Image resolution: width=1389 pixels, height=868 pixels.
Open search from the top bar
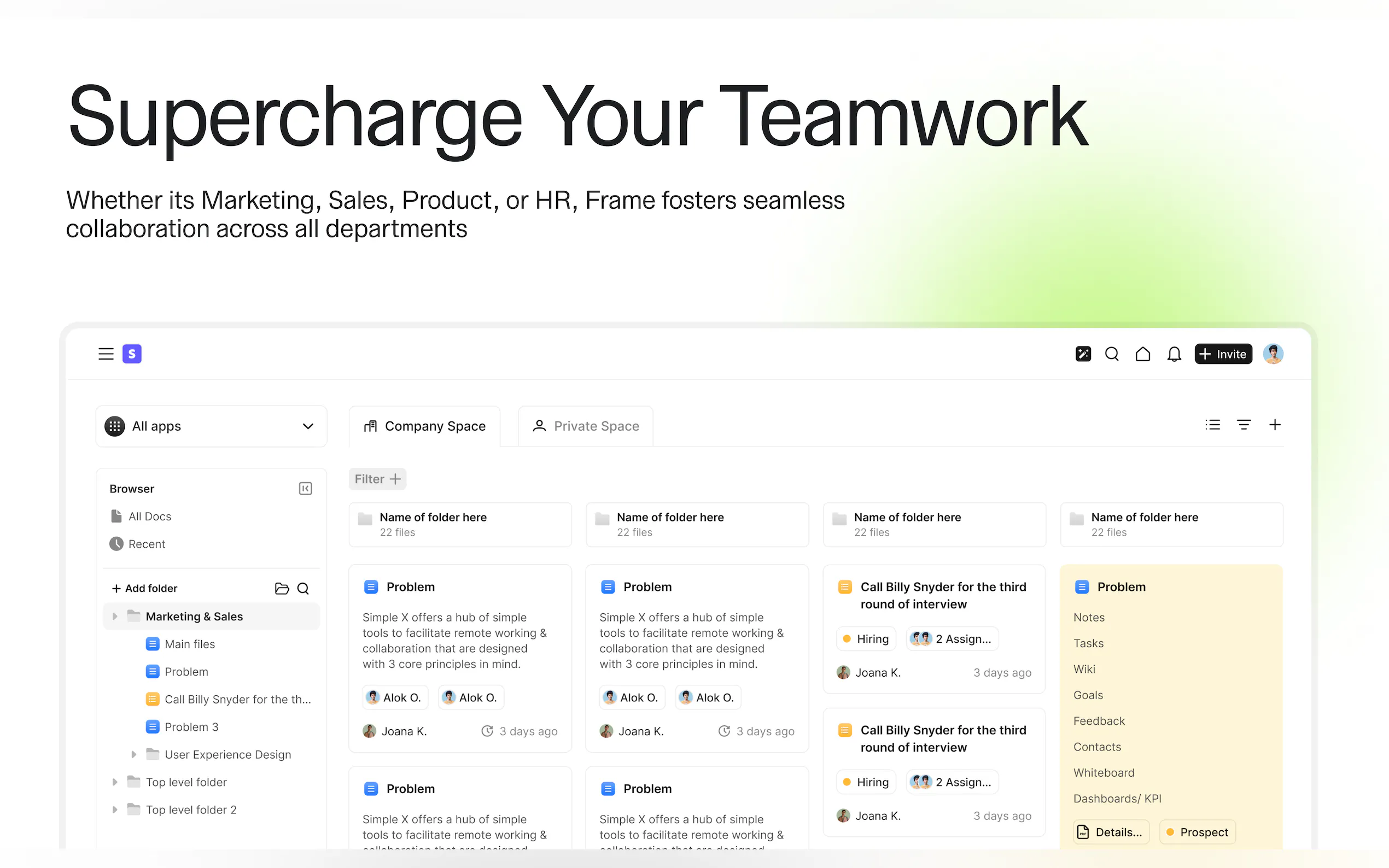tap(1112, 354)
